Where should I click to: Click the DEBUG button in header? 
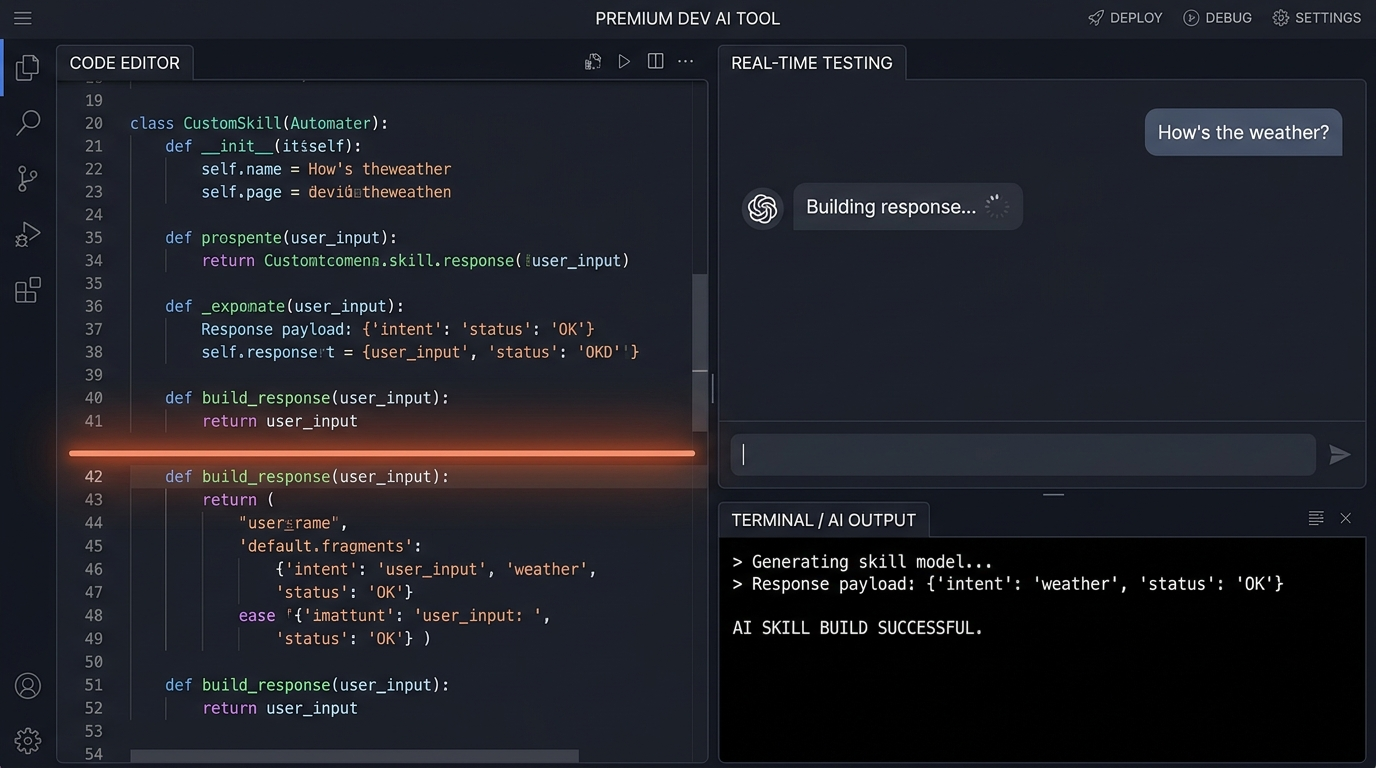click(1217, 18)
